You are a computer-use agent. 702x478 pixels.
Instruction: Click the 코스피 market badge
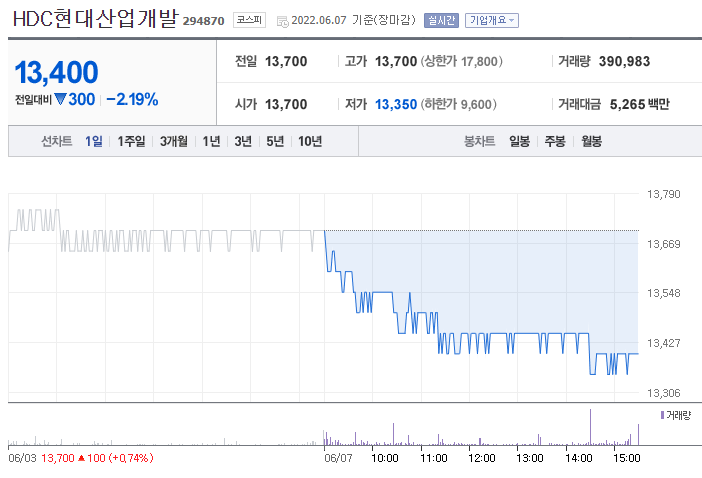tap(249, 20)
